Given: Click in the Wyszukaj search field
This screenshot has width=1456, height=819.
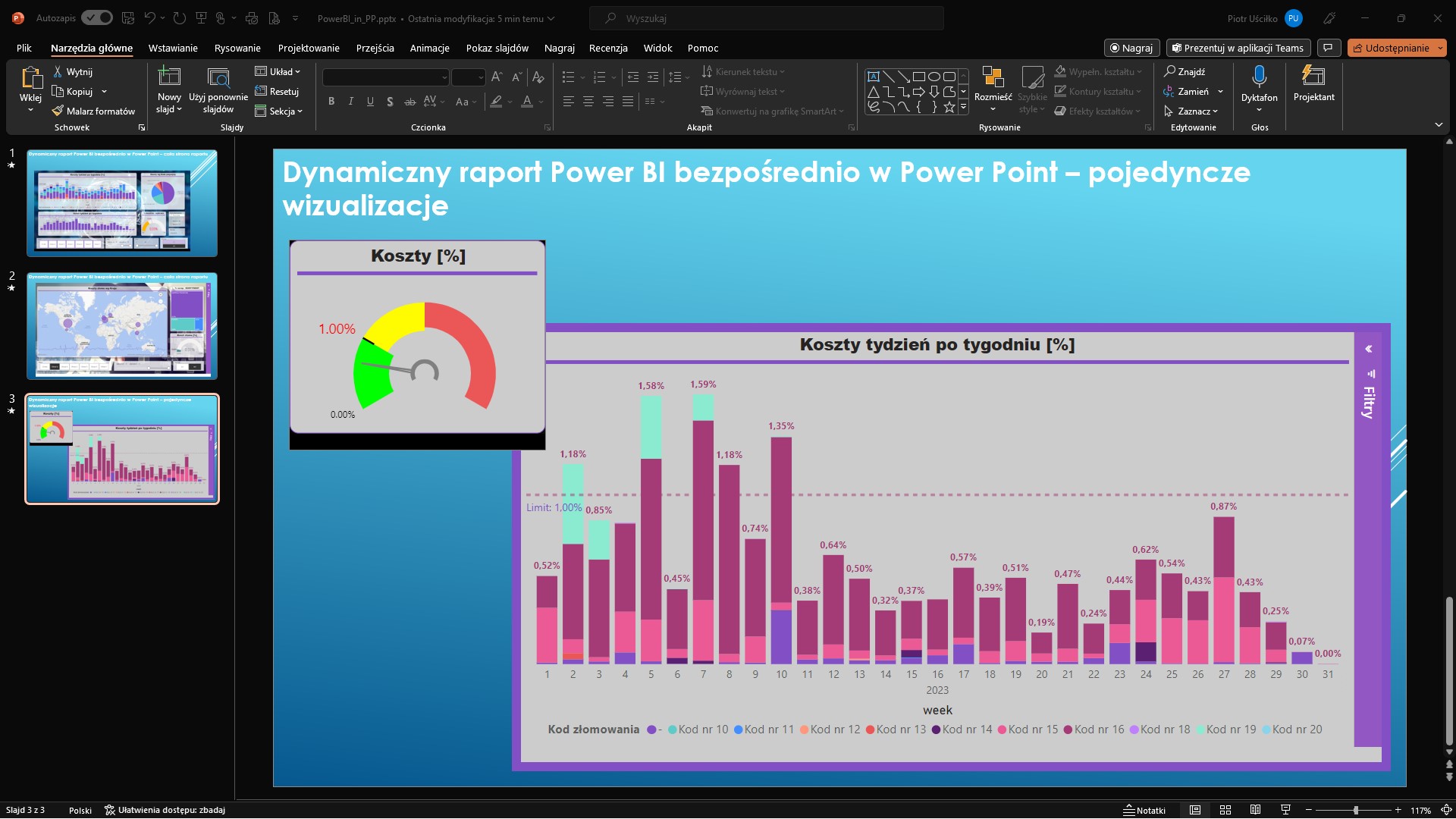Looking at the screenshot, I should click(x=766, y=18).
